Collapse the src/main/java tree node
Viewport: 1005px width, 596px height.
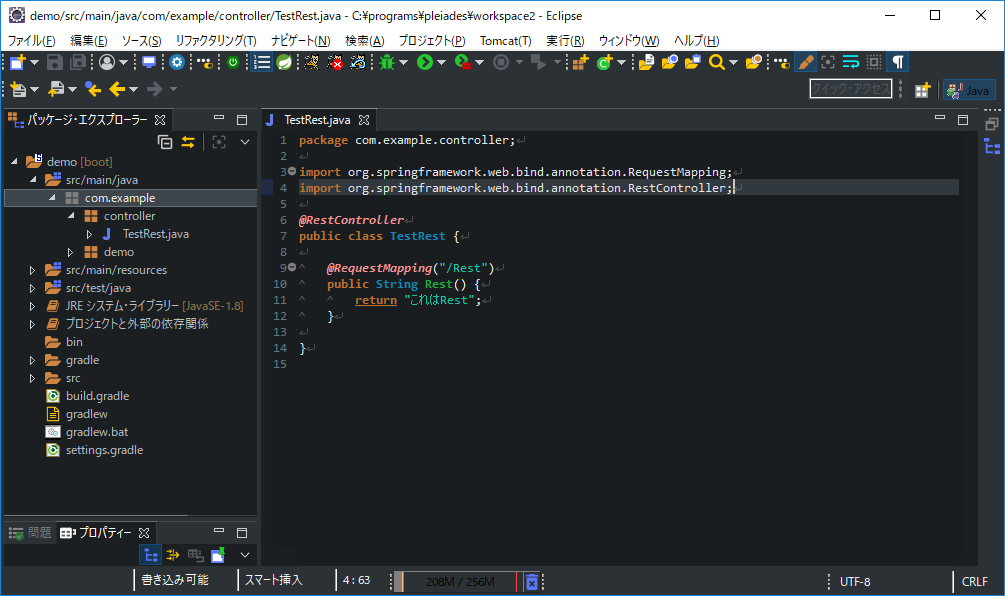(x=33, y=179)
